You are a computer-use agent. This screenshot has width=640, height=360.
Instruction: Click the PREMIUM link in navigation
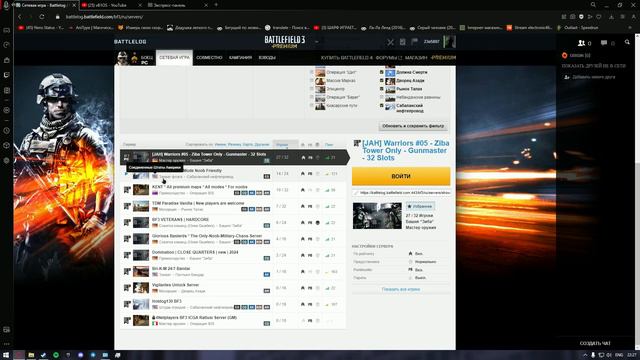[443, 58]
